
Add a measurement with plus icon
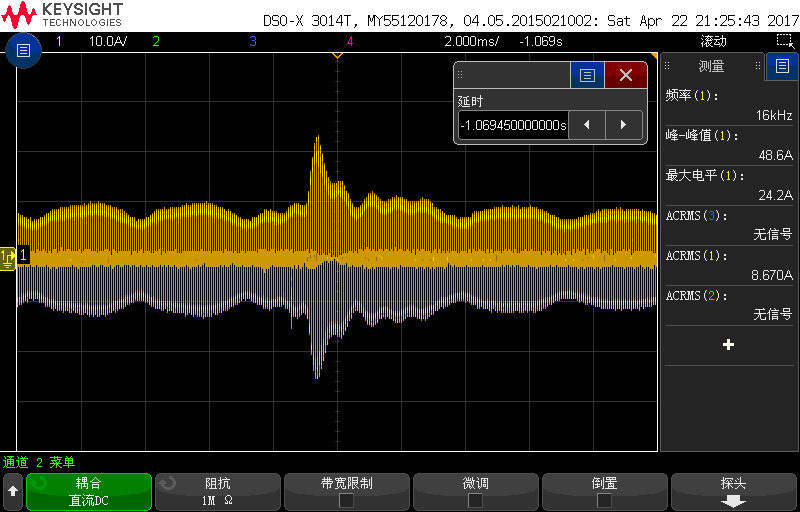click(729, 345)
